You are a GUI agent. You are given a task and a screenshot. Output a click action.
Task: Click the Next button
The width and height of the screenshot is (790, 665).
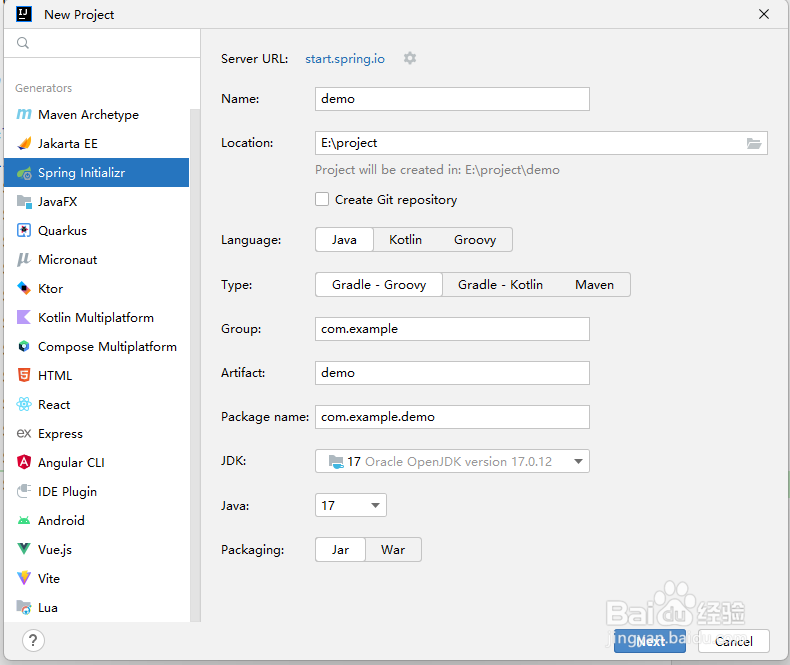(650, 641)
